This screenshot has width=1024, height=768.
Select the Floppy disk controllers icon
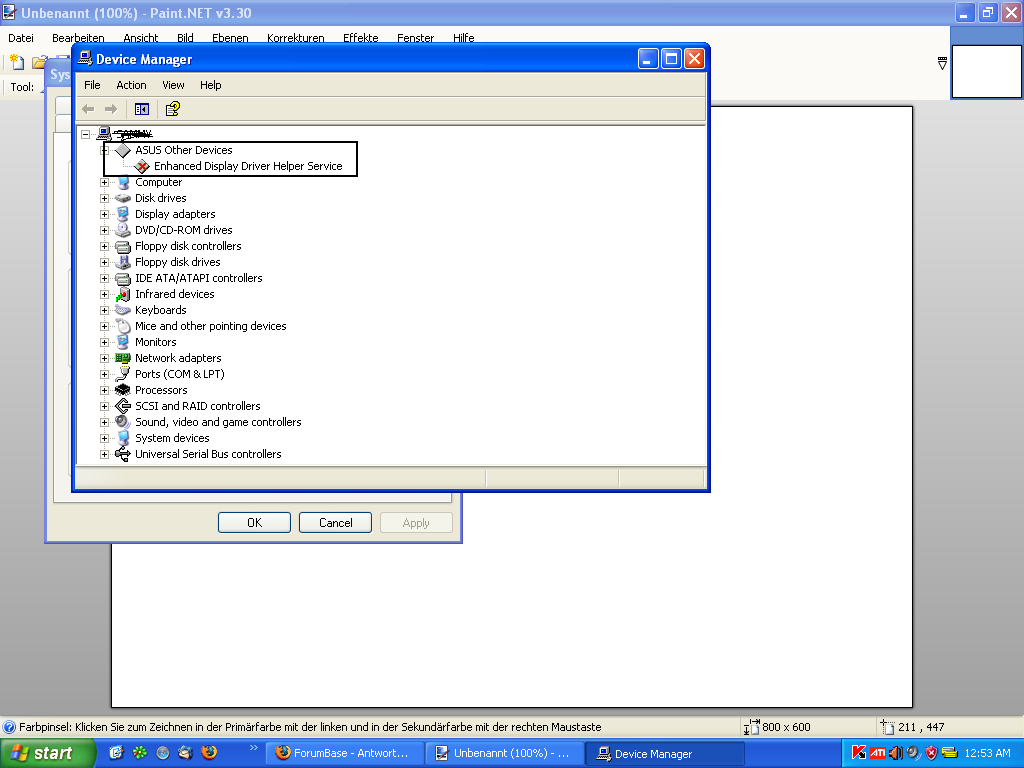[x=123, y=246]
